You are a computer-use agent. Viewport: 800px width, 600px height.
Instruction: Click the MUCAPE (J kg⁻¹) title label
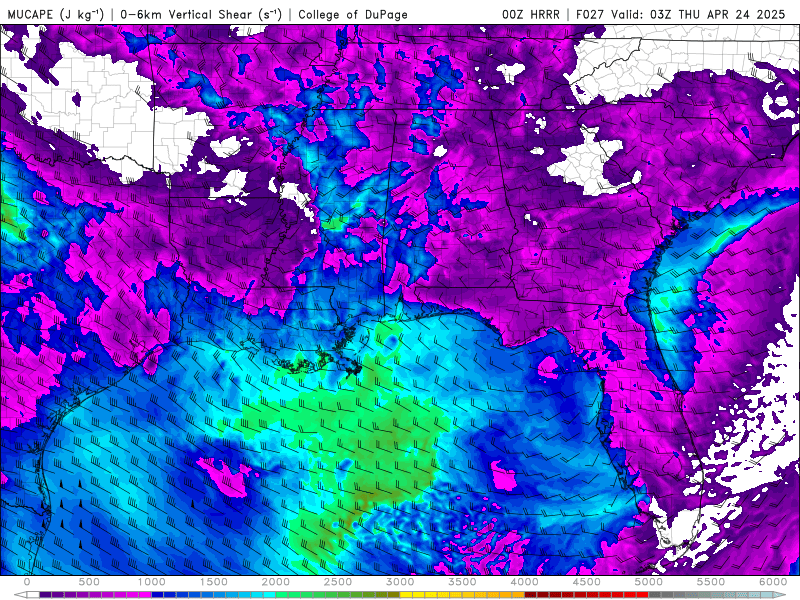55,14
